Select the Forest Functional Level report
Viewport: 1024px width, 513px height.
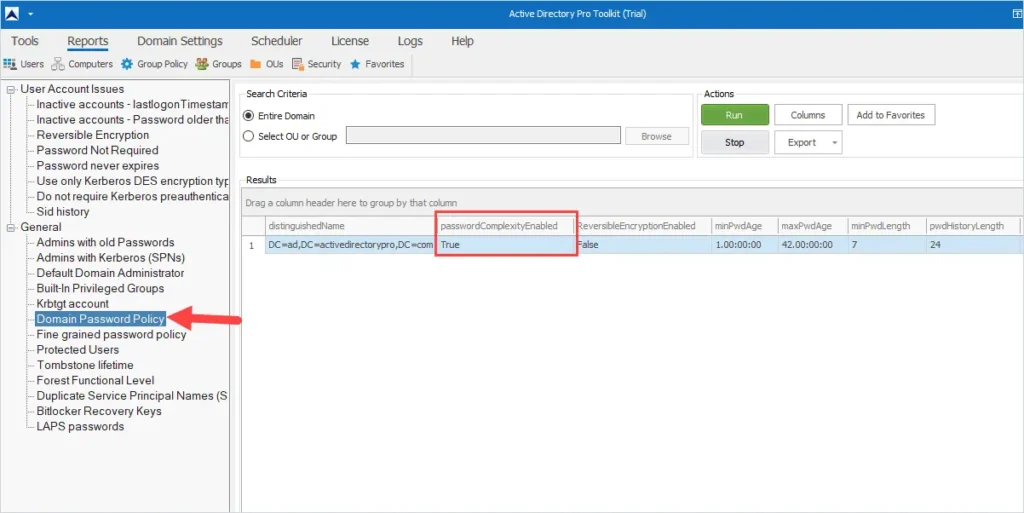(x=95, y=381)
